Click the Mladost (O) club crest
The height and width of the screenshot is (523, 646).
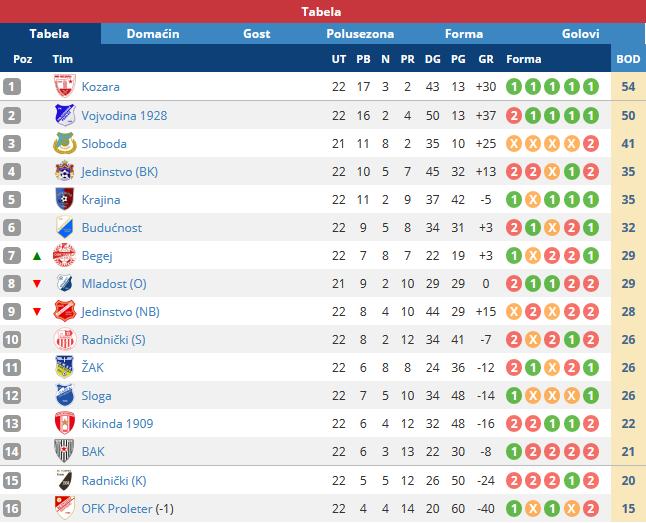[x=64, y=283]
